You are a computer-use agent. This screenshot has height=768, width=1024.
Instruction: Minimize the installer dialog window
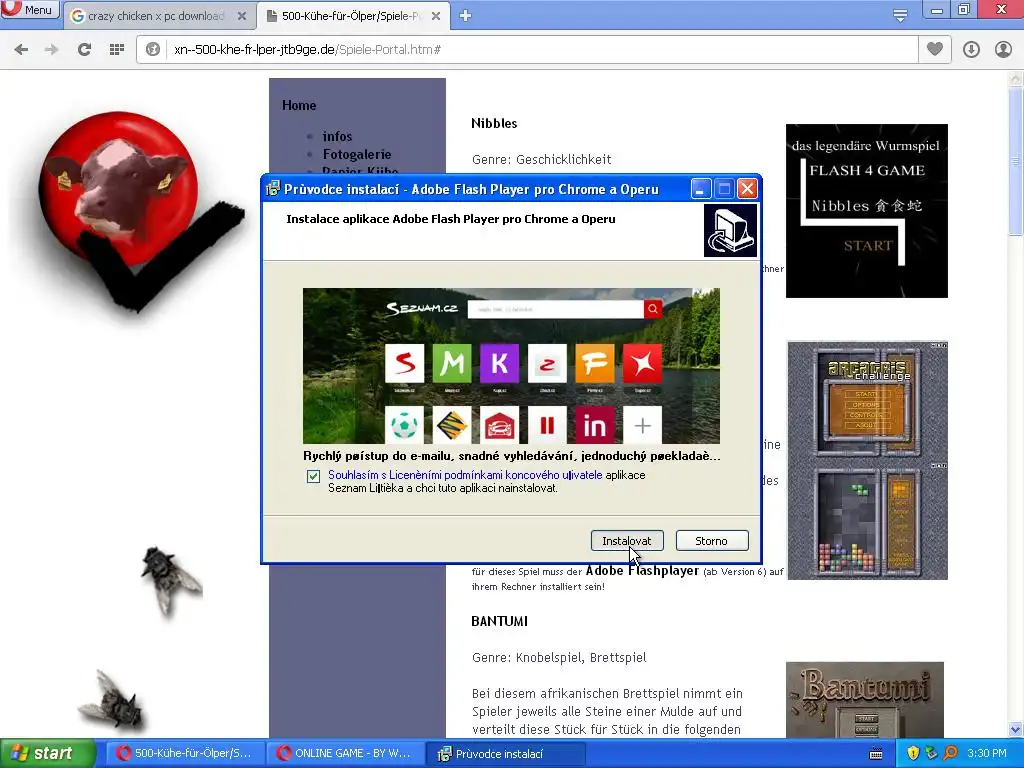tap(700, 189)
